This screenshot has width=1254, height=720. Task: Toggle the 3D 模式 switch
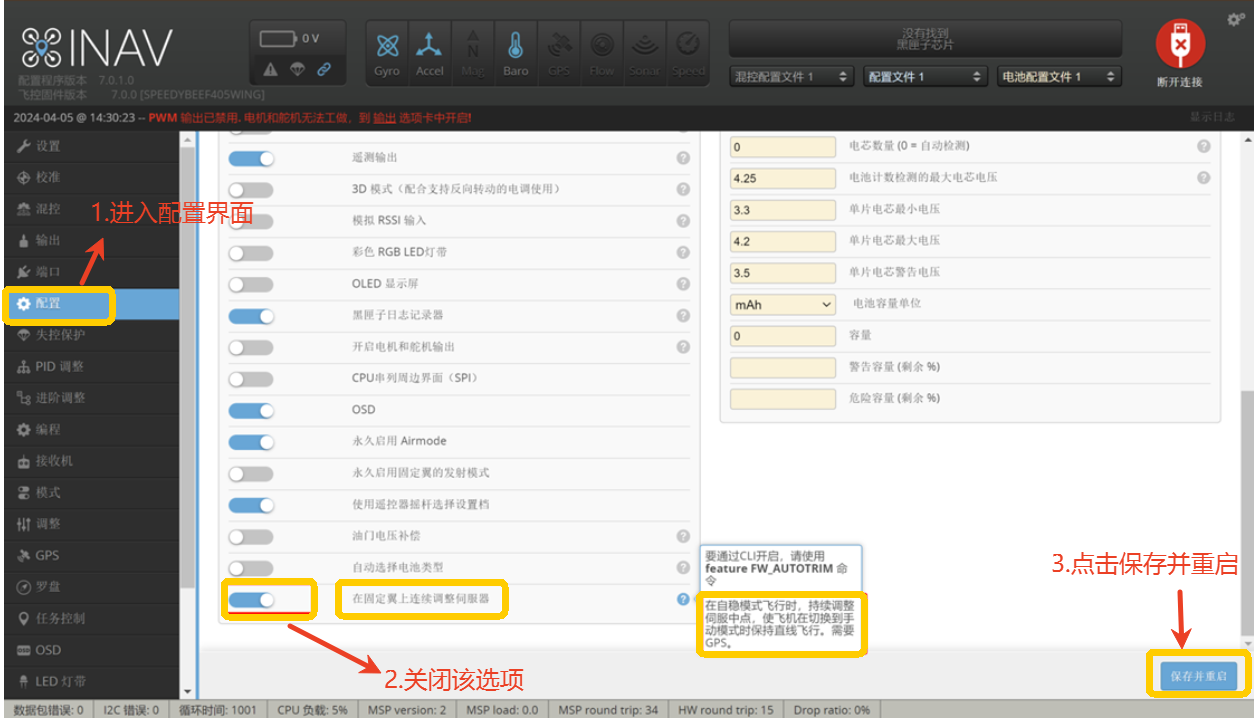[251, 190]
